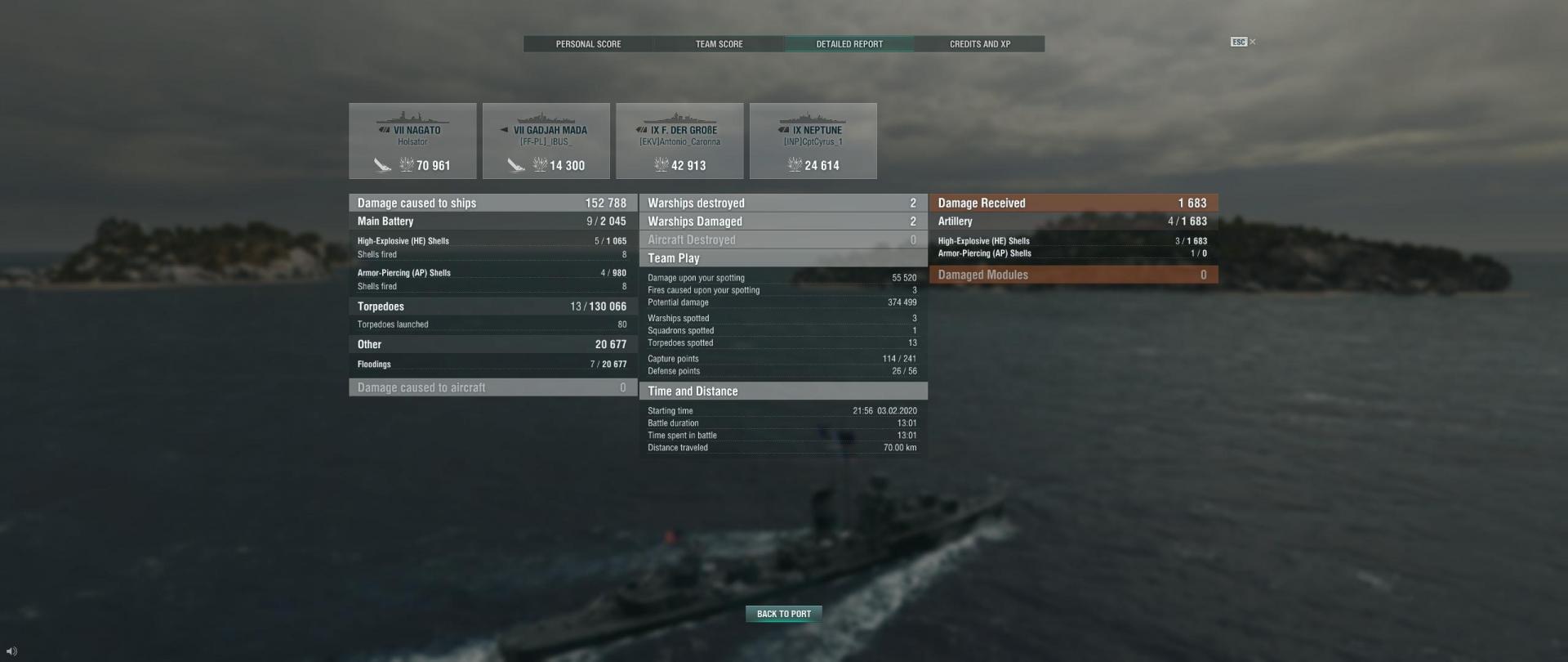Open the Personal Score tab
Image resolution: width=1568 pixels, height=662 pixels.
point(588,44)
